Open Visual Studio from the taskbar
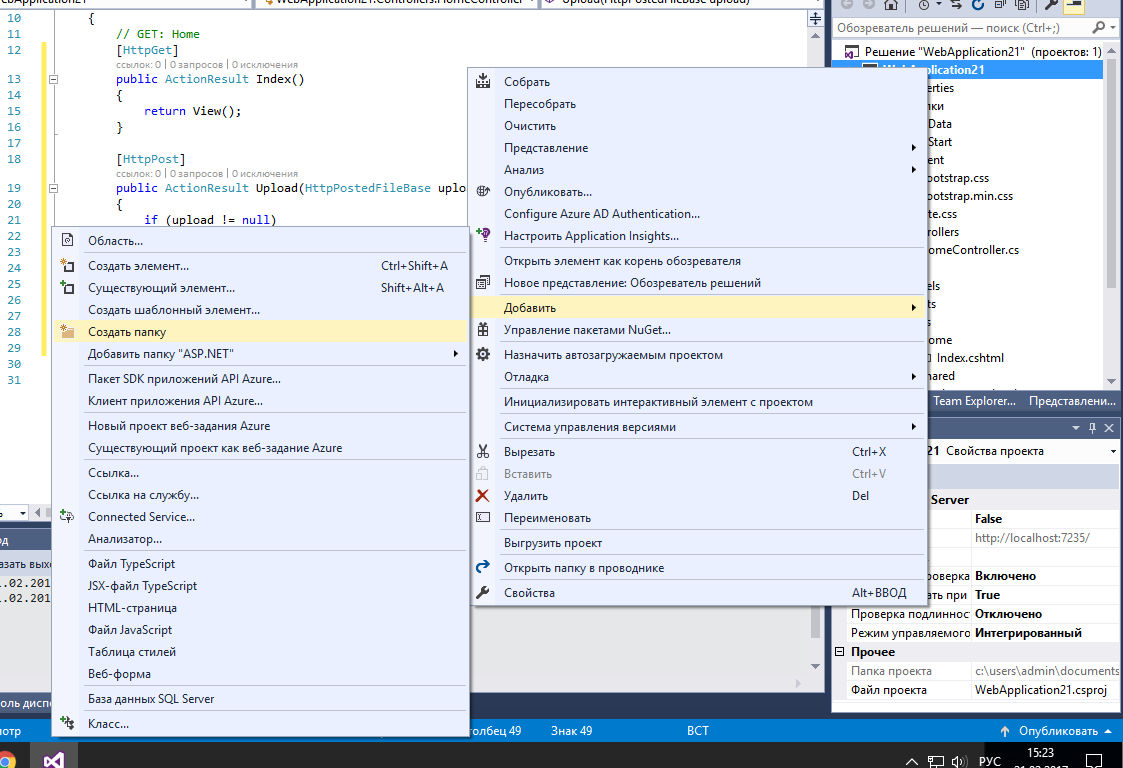The width and height of the screenshot is (1123, 768). click(54, 758)
